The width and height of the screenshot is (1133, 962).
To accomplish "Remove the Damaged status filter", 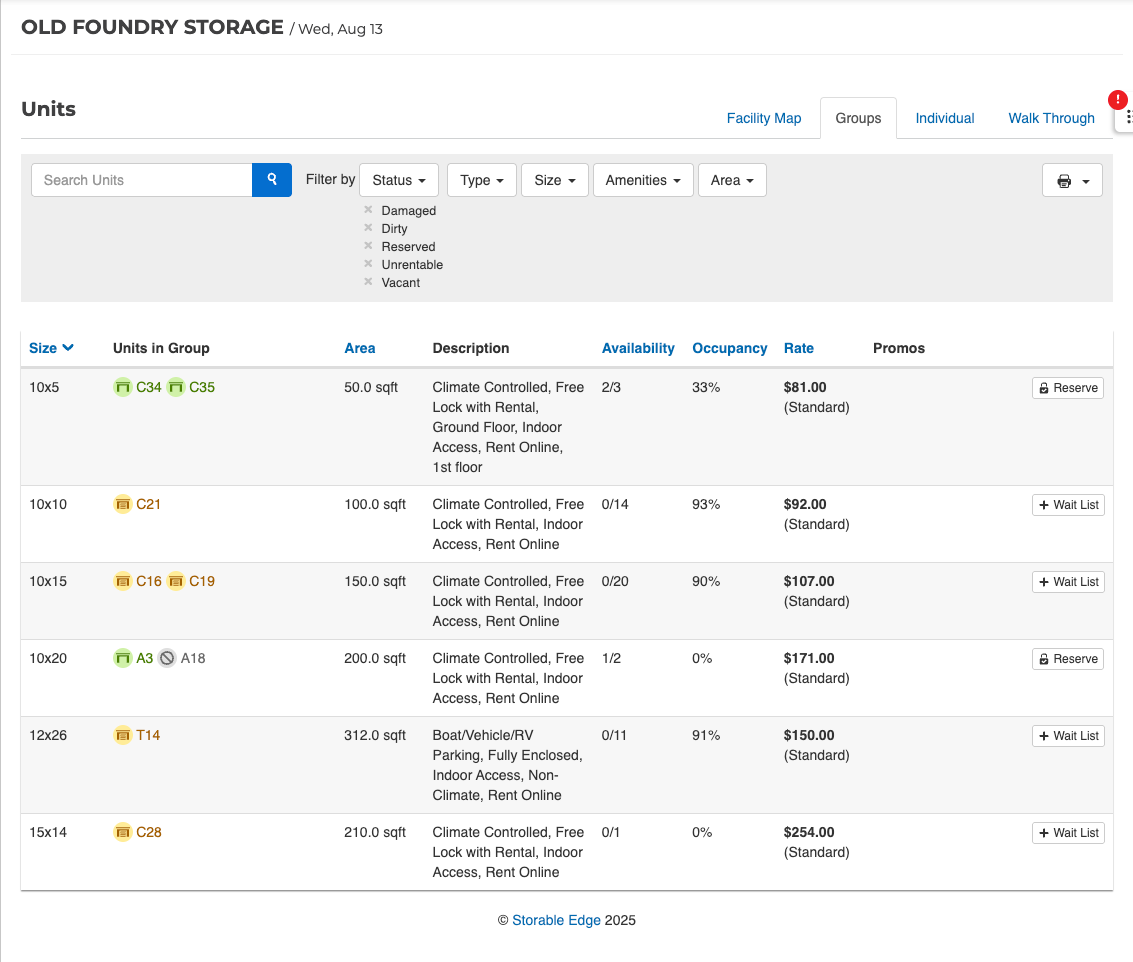I will point(368,210).
